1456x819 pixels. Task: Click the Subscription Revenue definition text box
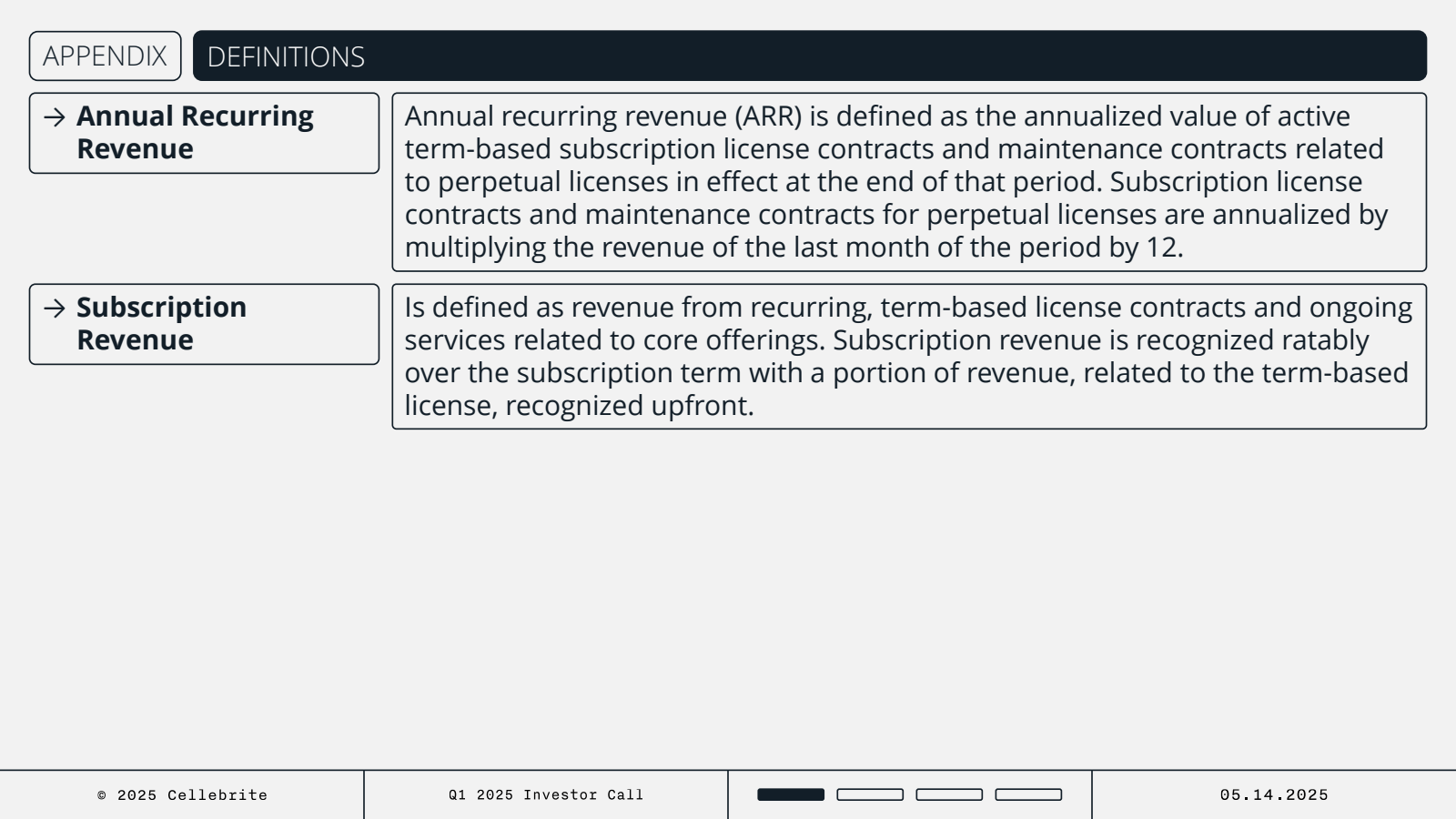(909, 357)
